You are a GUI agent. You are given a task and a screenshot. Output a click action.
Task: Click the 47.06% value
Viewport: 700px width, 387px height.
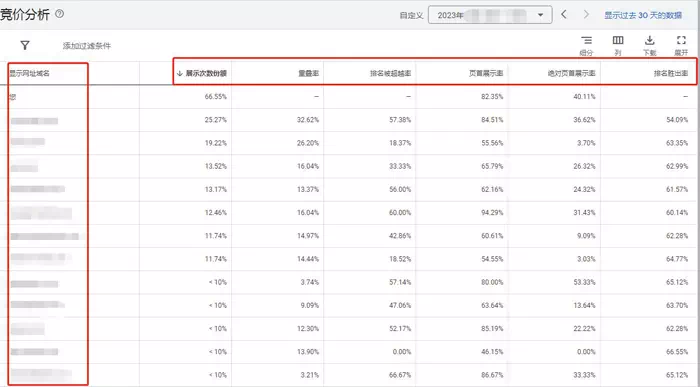(x=400, y=305)
